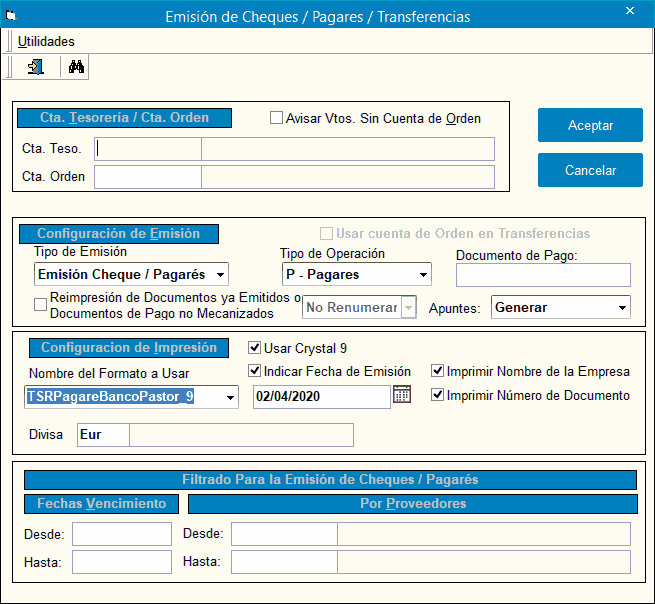
Task: Enable Avisar Vtos. Sin Cuenta de Orden
Action: (277, 118)
